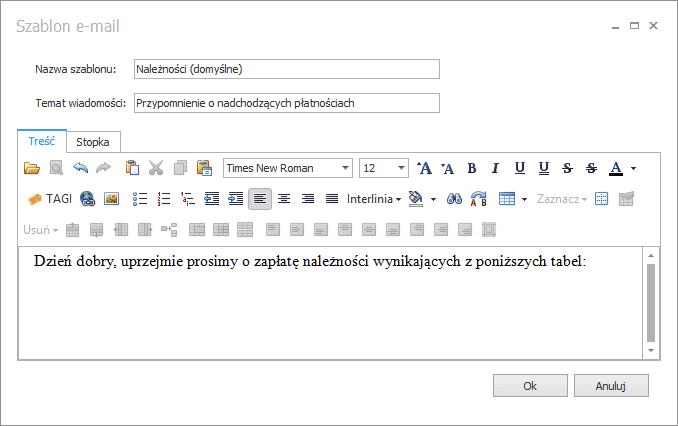The width and height of the screenshot is (678, 426).
Task: Decrease paragraph indent
Action: coord(212,199)
